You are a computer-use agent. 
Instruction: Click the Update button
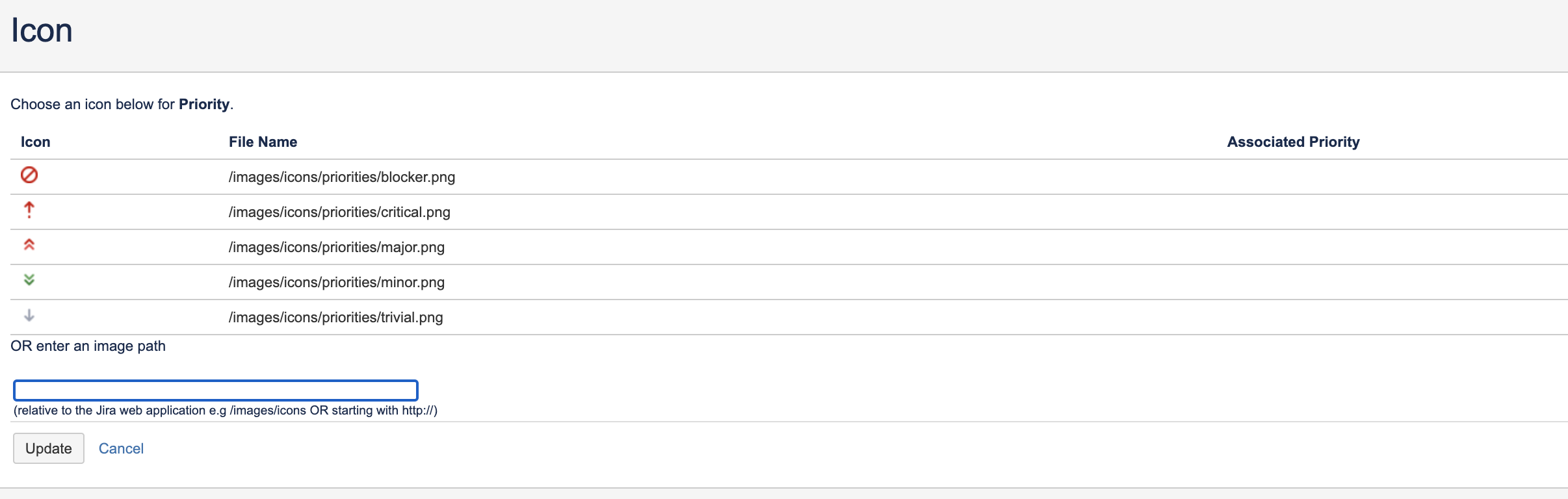[48, 448]
